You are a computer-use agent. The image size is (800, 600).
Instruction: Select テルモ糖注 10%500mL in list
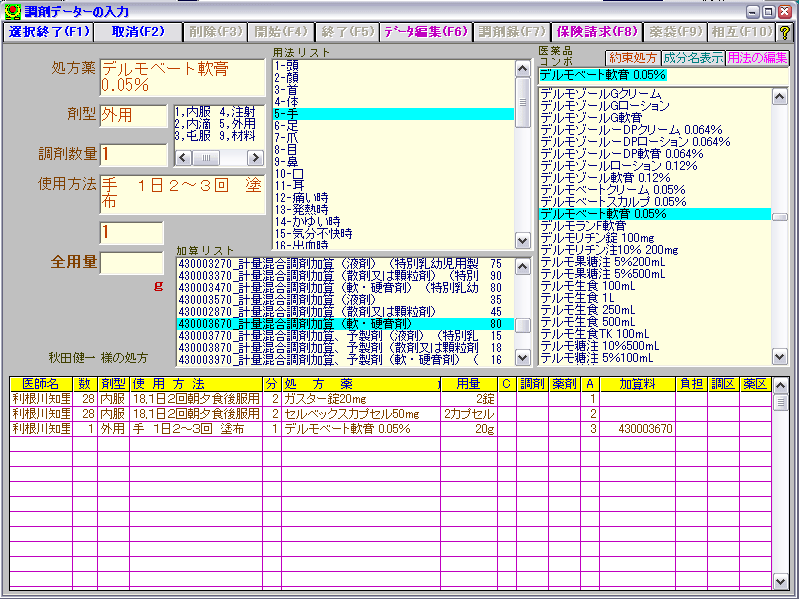tap(655, 346)
